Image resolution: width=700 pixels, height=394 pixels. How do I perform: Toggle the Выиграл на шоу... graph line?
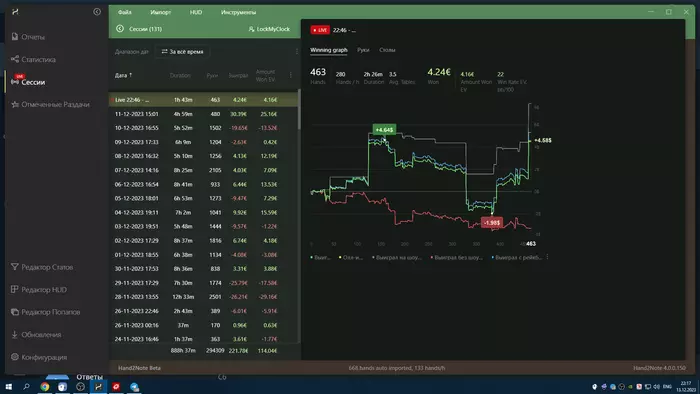(x=396, y=257)
